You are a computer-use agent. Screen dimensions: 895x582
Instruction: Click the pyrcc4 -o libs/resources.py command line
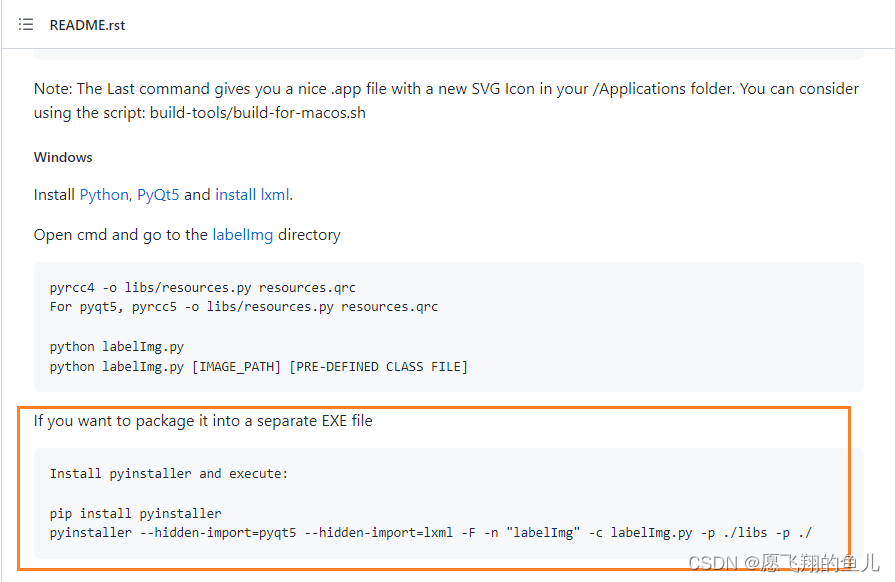(x=203, y=288)
